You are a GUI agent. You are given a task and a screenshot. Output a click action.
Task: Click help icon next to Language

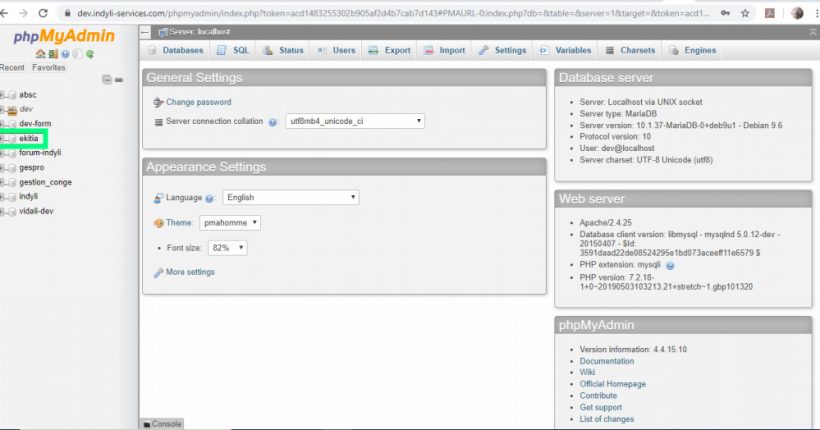[x=209, y=198]
